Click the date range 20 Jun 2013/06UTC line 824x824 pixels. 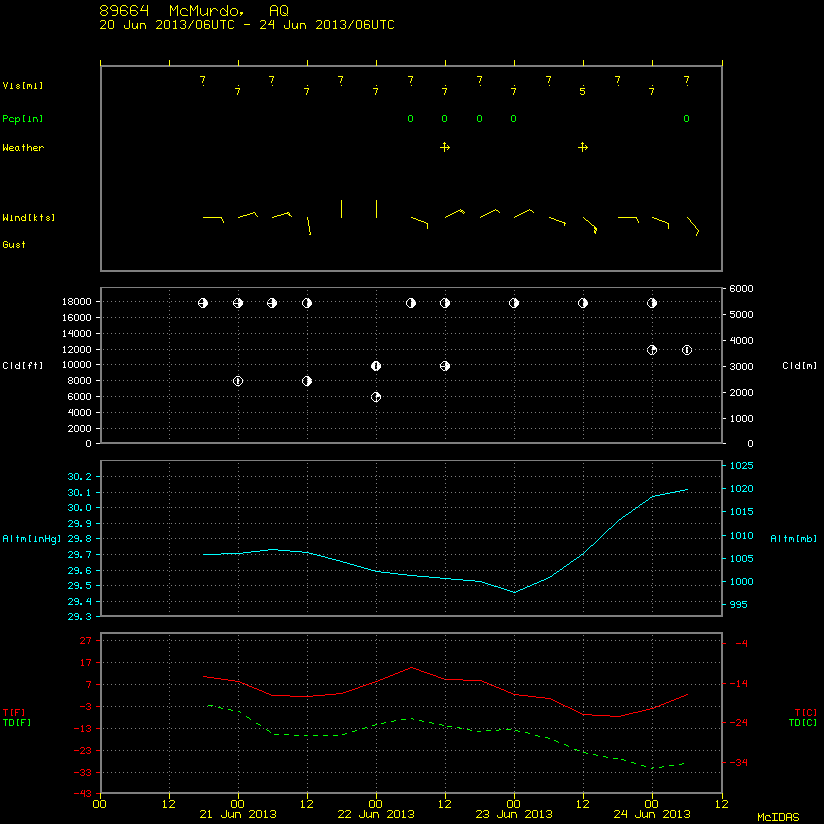pyautogui.click(x=246, y=25)
